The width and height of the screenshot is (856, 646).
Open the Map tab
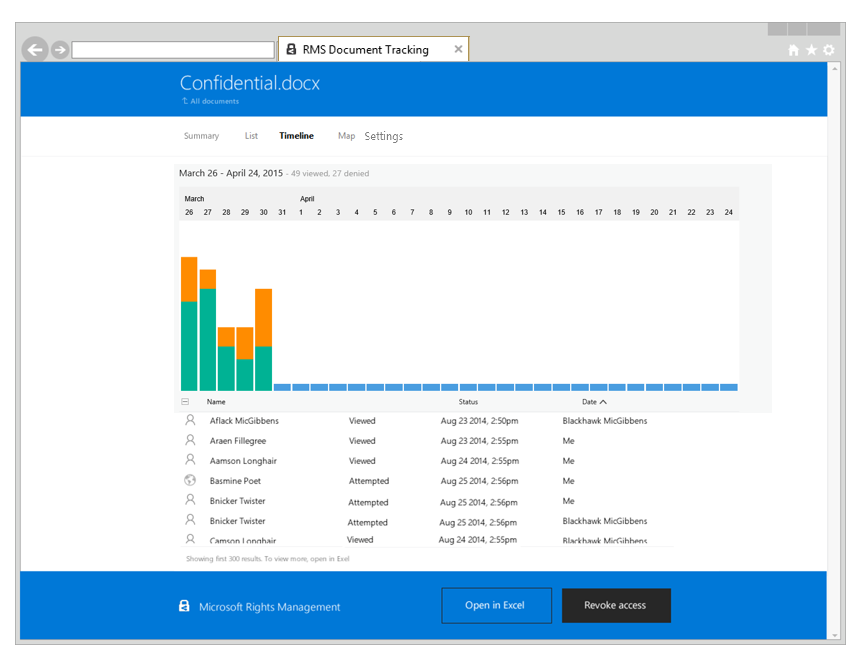(x=346, y=135)
